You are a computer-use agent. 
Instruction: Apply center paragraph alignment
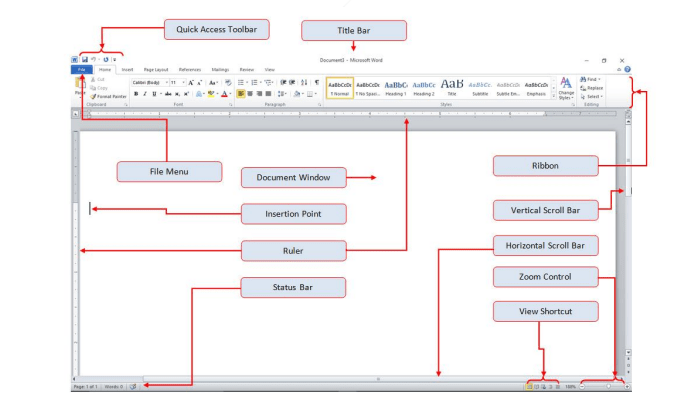[x=250, y=94]
